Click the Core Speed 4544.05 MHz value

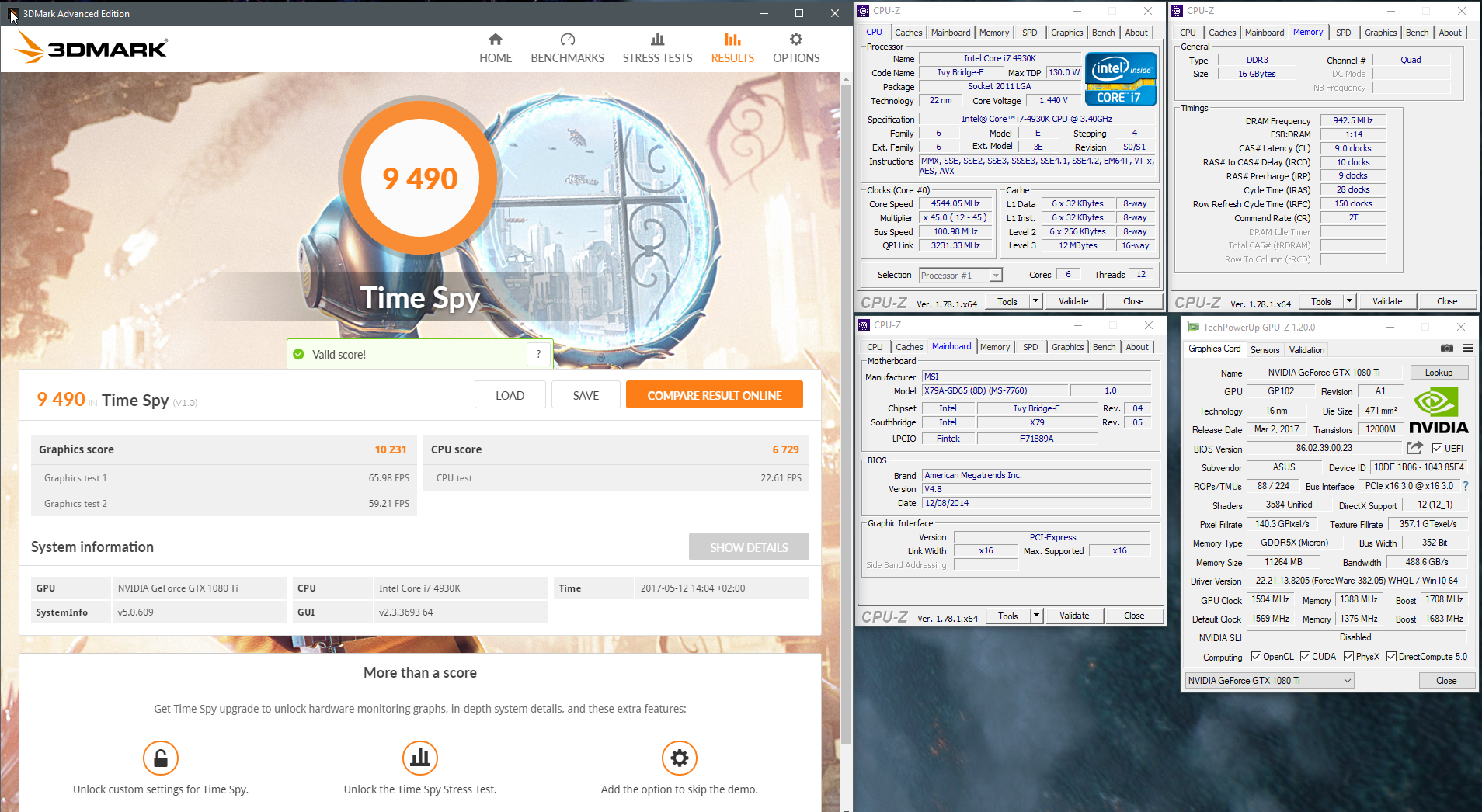click(x=956, y=204)
